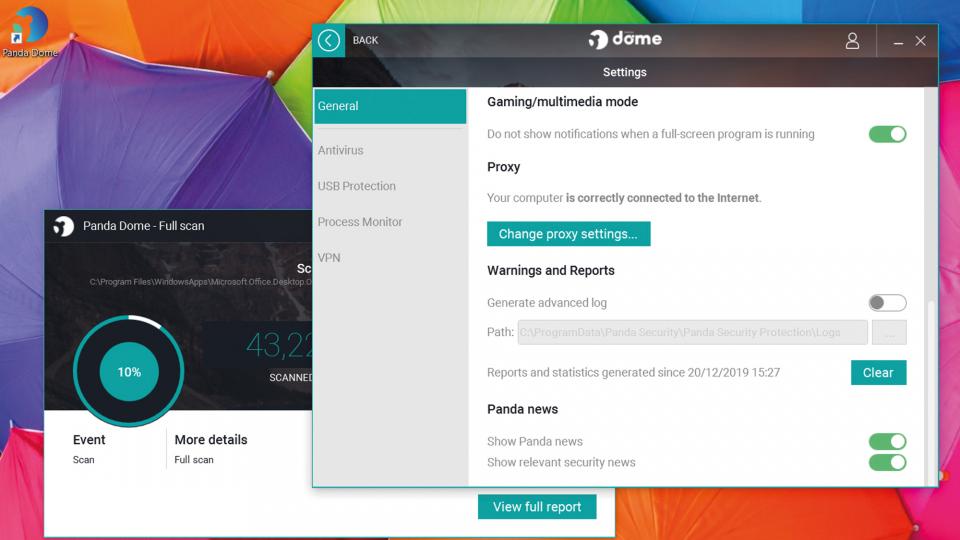Viewport: 960px width, 540px height.
Task: Click Change proxy settings button
Action: point(568,234)
